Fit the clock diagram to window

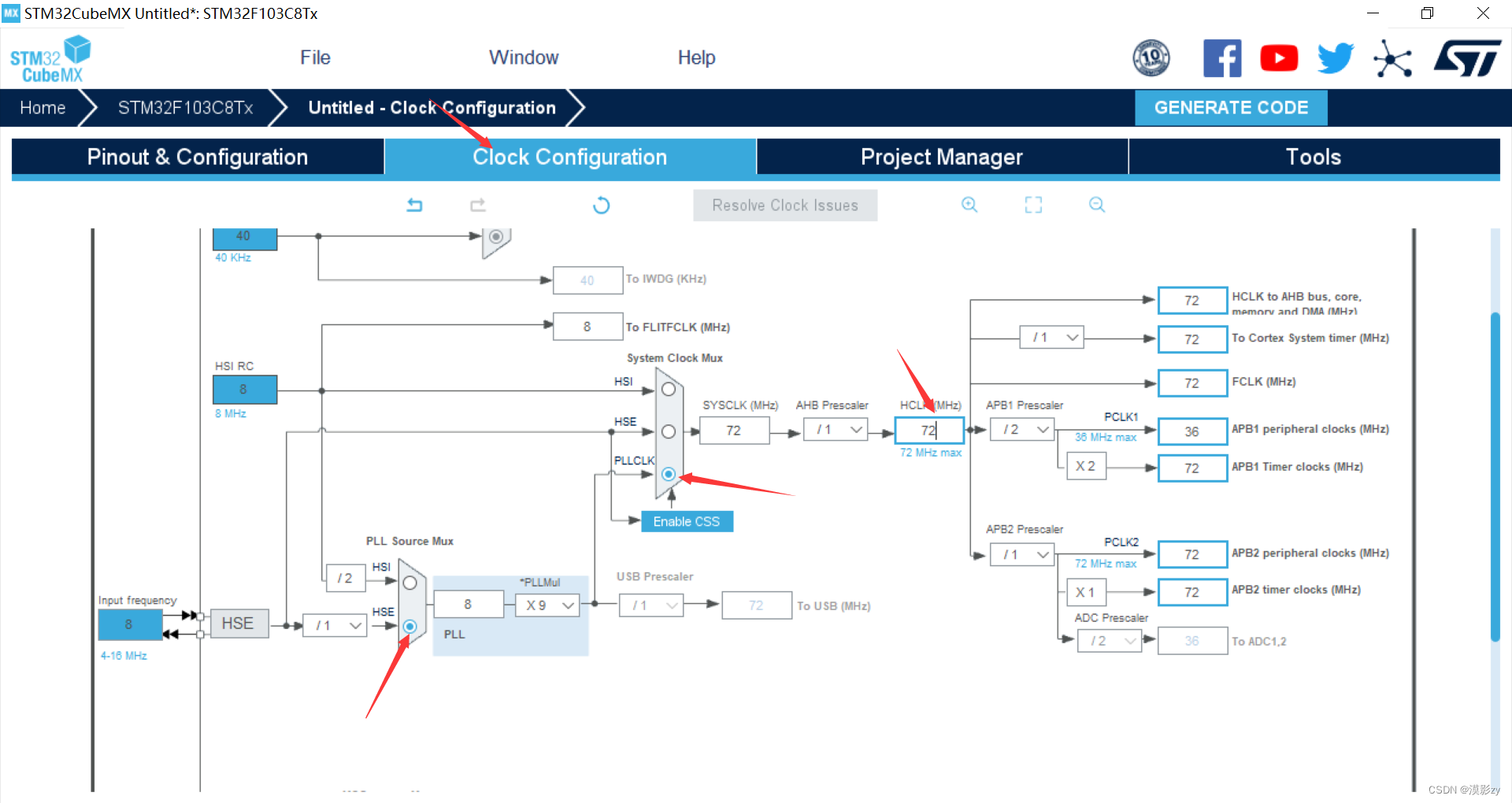click(1033, 205)
